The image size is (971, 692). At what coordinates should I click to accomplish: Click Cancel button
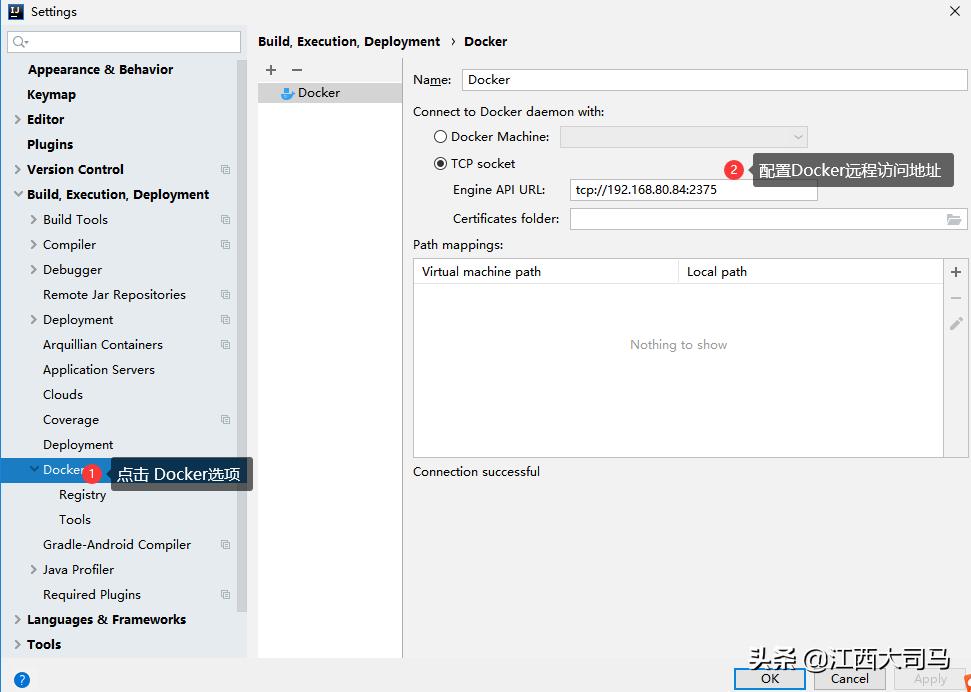click(x=850, y=679)
